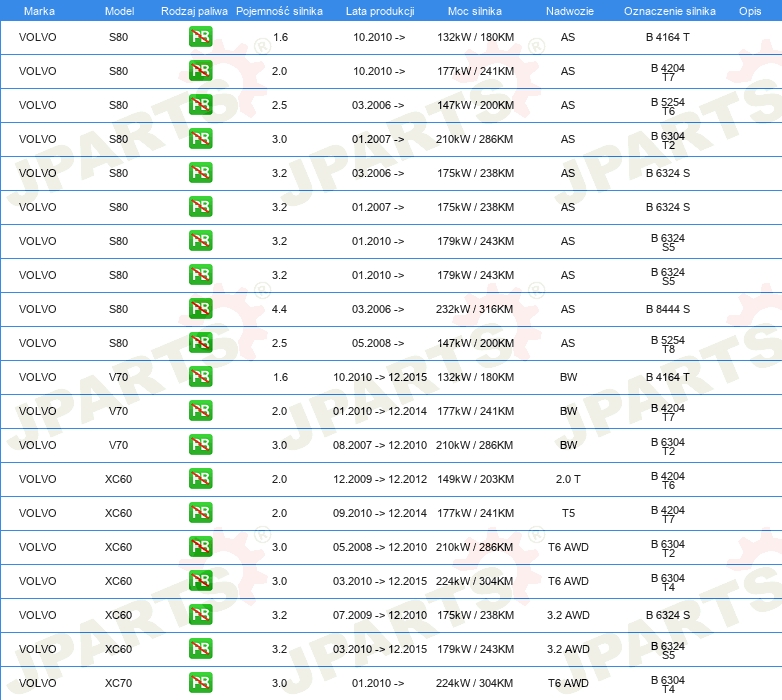Click petrol fuel icon in V70 1.6 row

tap(200, 377)
